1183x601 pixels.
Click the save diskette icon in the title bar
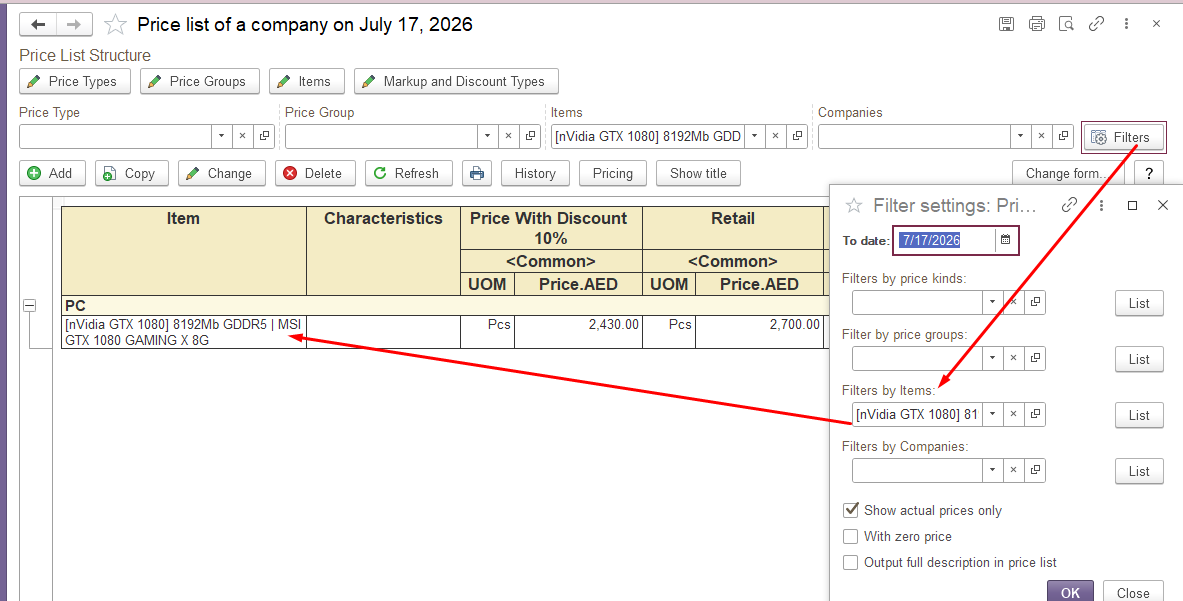coord(1006,24)
